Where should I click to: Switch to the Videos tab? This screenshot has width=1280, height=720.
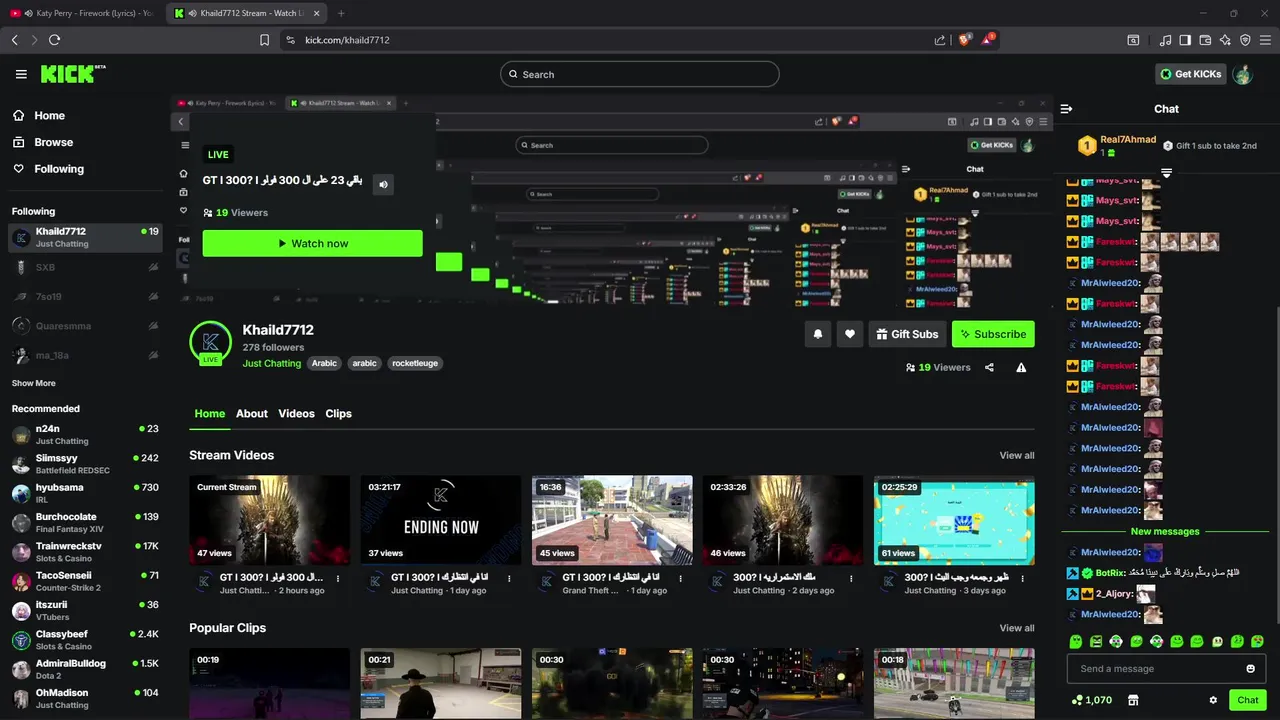tap(296, 413)
